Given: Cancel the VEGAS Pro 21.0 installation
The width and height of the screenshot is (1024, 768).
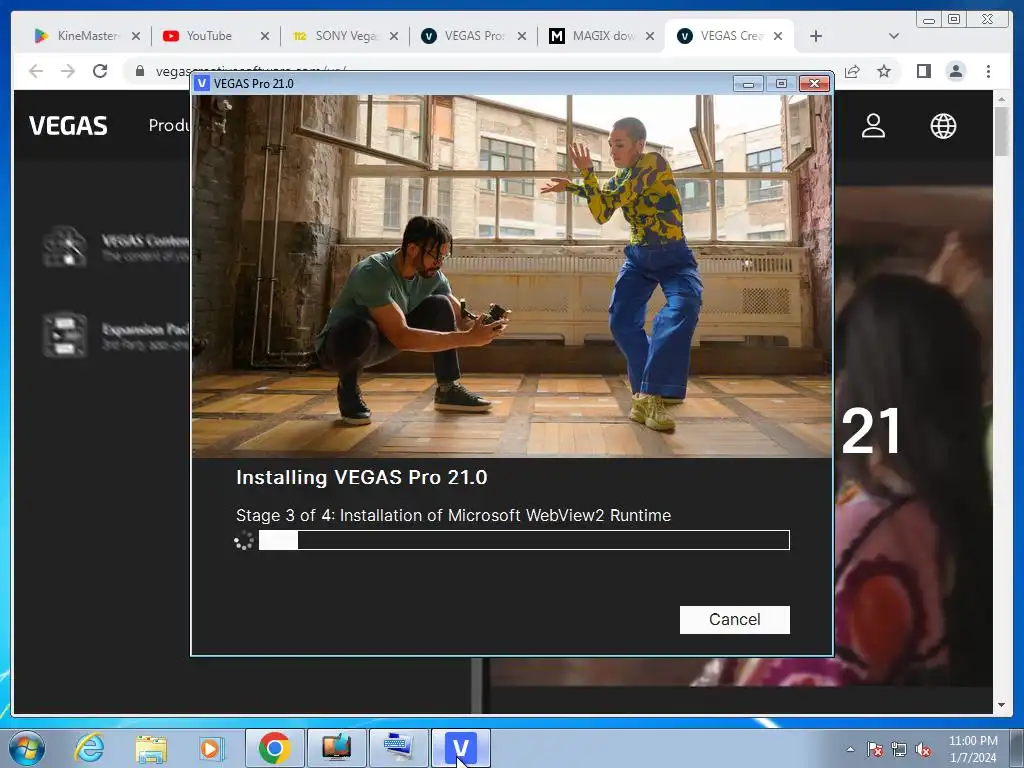Looking at the screenshot, I should [735, 619].
